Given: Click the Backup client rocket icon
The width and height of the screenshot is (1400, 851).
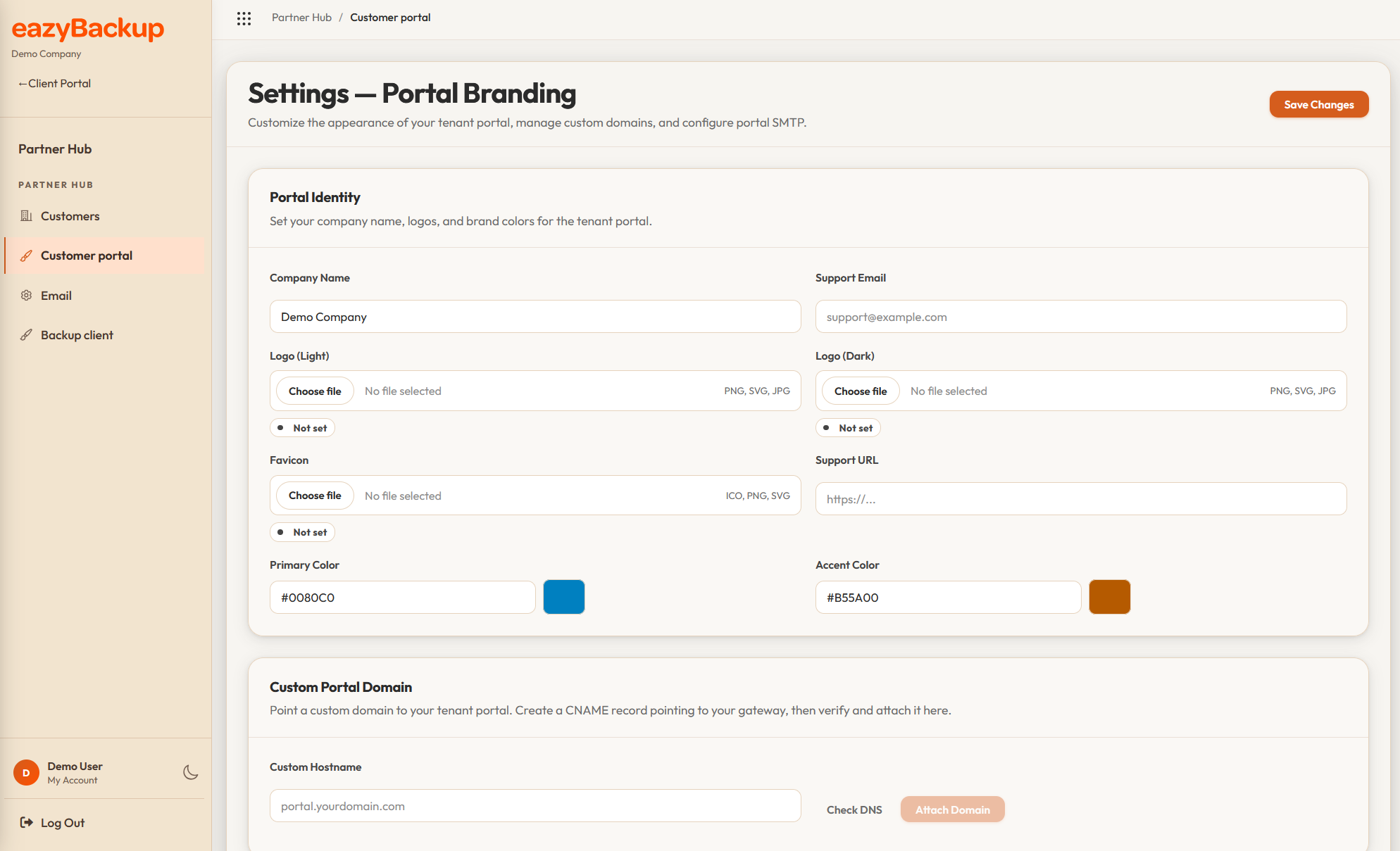Looking at the screenshot, I should click(26, 335).
